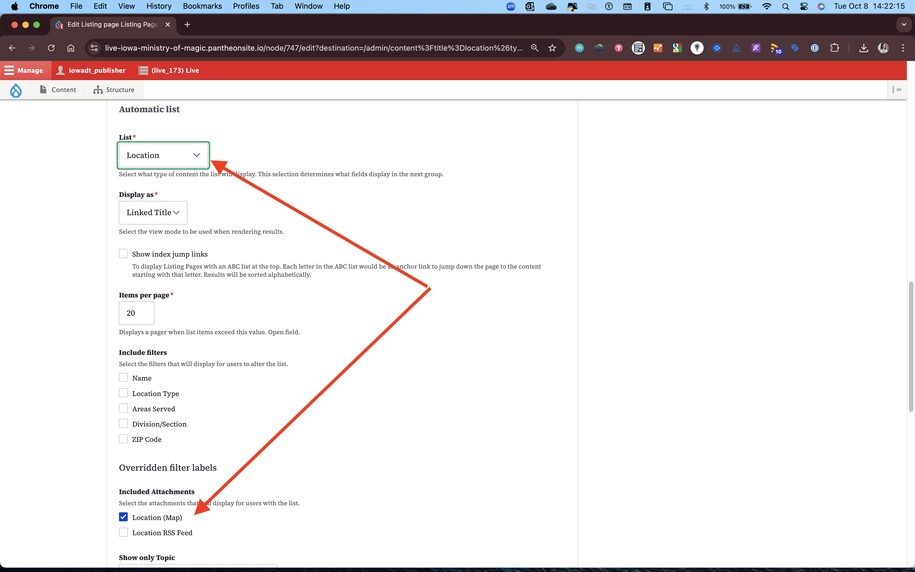Viewport: 915px width, 572px height.
Task: Go to the browser home page
Action: point(71,48)
